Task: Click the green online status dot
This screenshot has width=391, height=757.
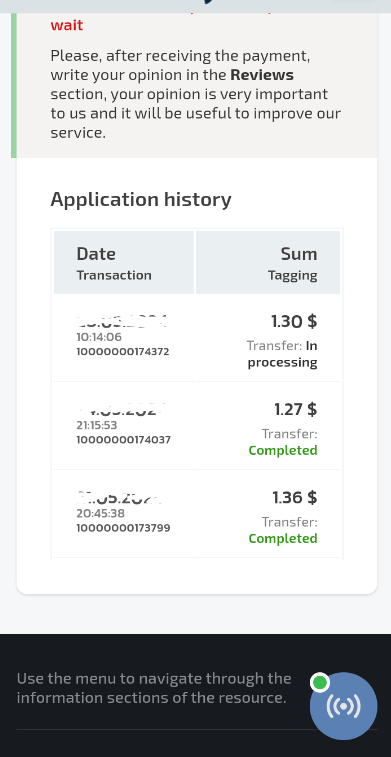Action: [320, 683]
